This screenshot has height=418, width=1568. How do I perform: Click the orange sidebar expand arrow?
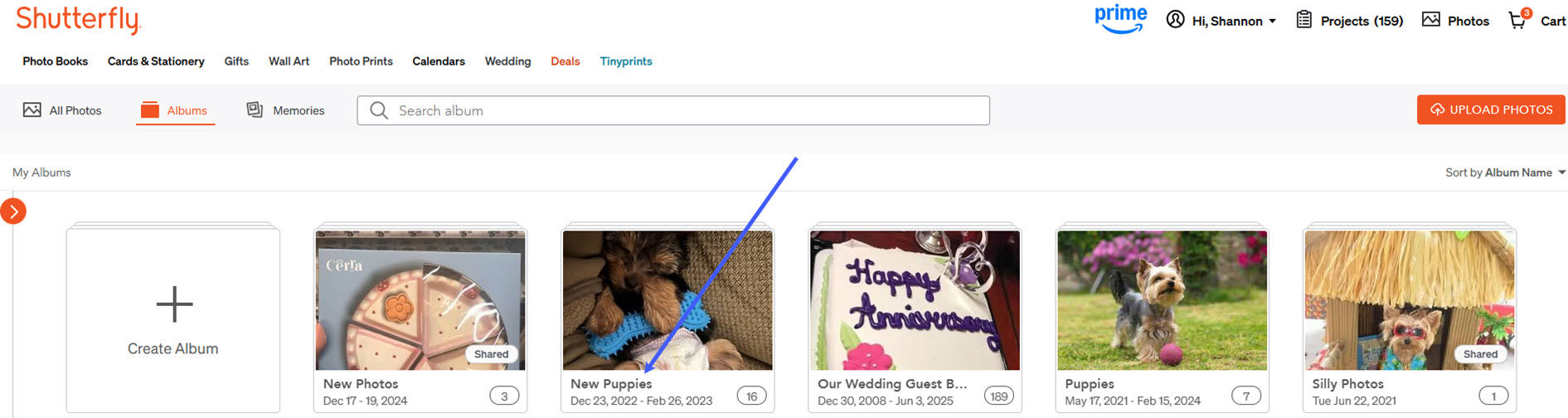[x=13, y=211]
